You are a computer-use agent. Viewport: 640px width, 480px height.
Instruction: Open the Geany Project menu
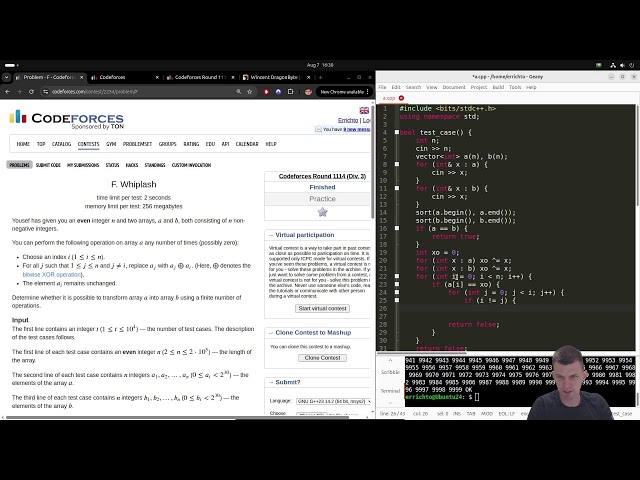479,87
